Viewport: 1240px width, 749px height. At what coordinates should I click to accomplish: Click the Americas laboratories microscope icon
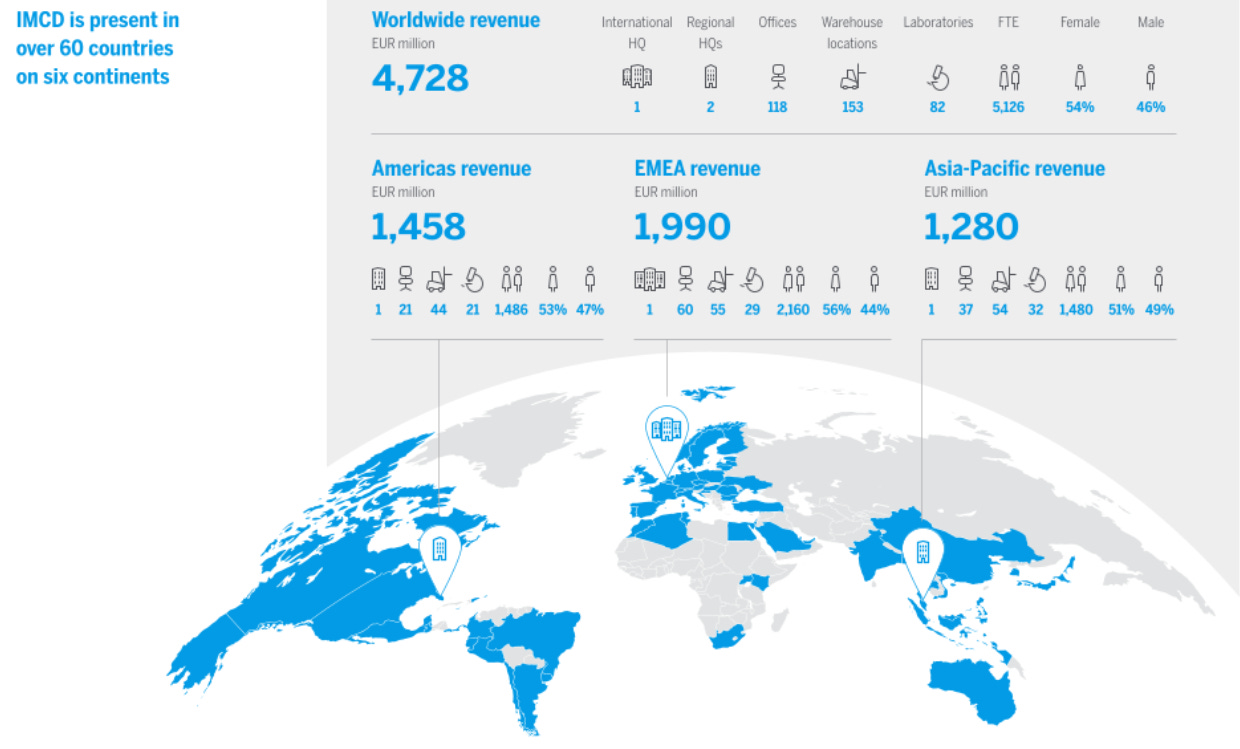[473, 278]
